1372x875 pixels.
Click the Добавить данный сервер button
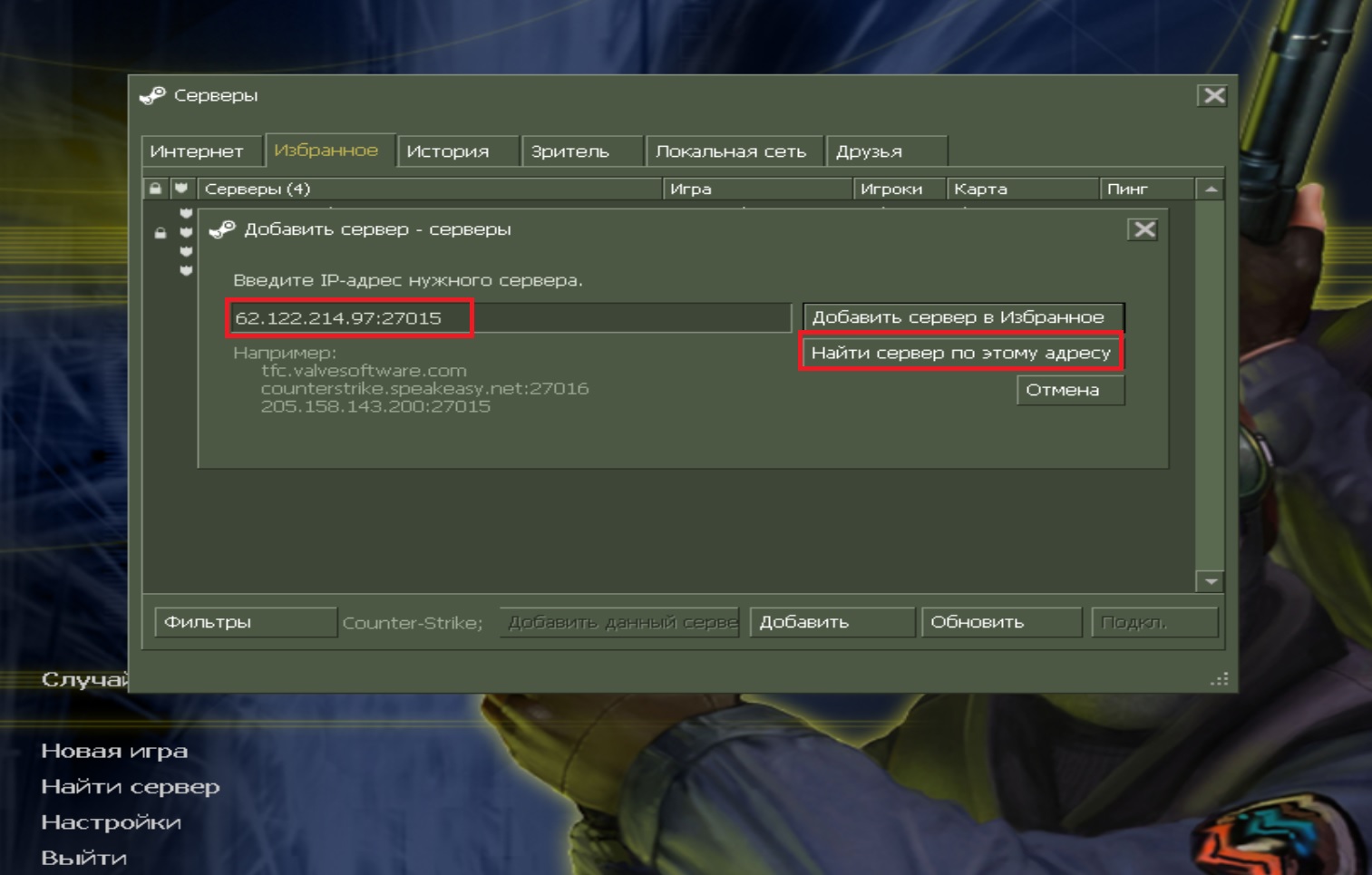pyautogui.click(x=619, y=622)
